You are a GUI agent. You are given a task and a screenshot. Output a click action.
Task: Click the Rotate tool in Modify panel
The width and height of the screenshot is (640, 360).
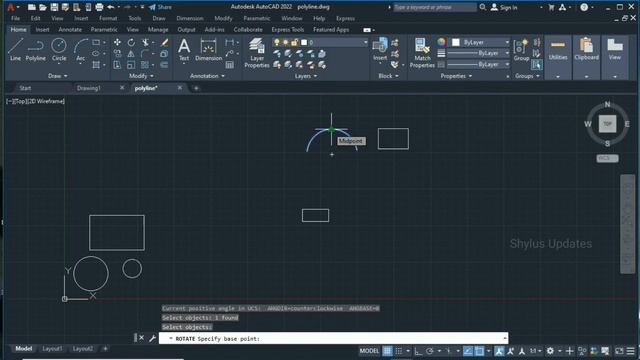click(x=131, y=42)
